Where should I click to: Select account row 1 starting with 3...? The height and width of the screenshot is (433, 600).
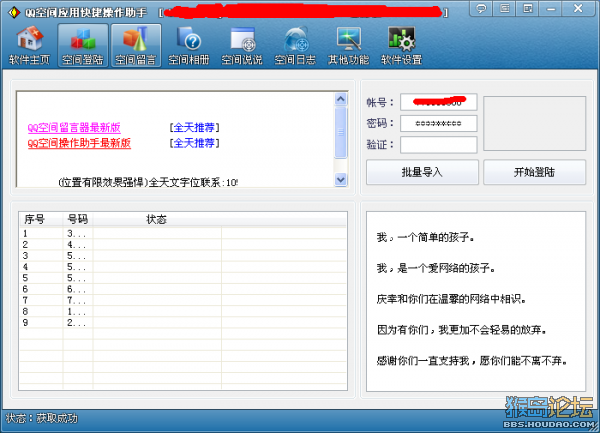click(183, 234)
